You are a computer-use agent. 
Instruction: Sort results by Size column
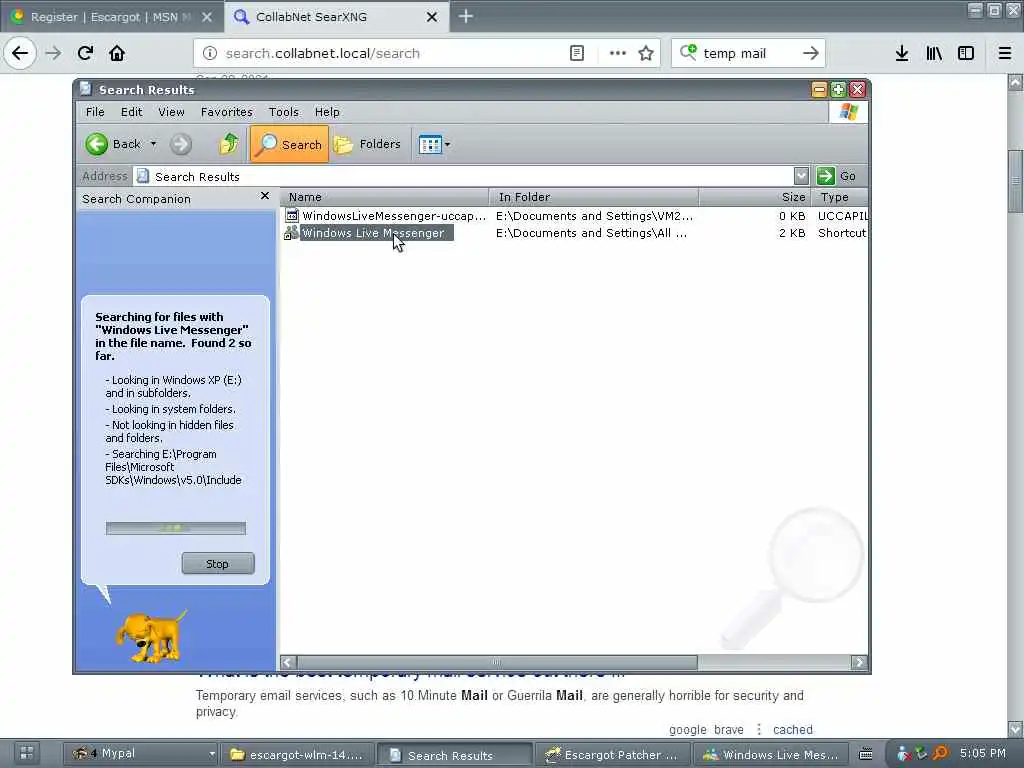[755, 197]
